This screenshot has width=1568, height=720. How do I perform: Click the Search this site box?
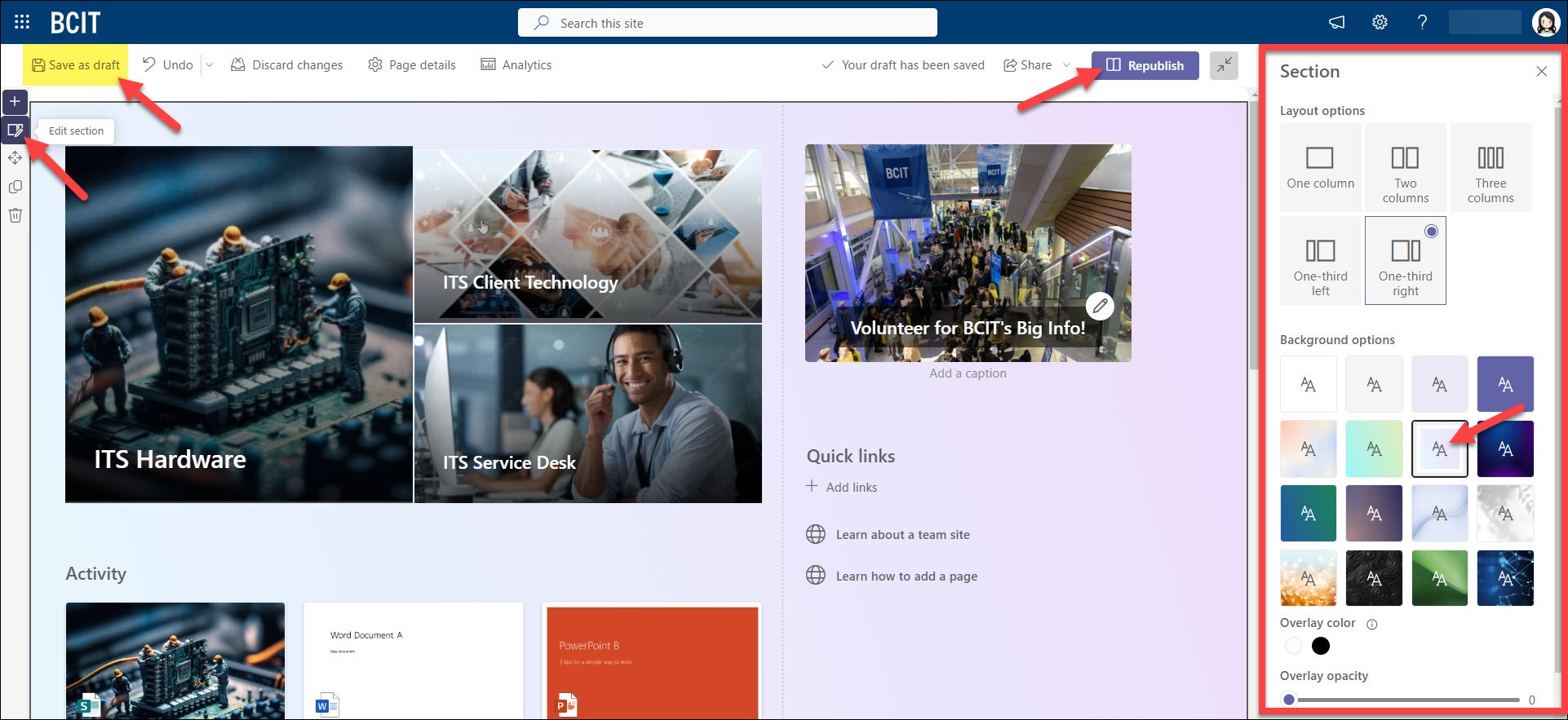tap(728, 23)
